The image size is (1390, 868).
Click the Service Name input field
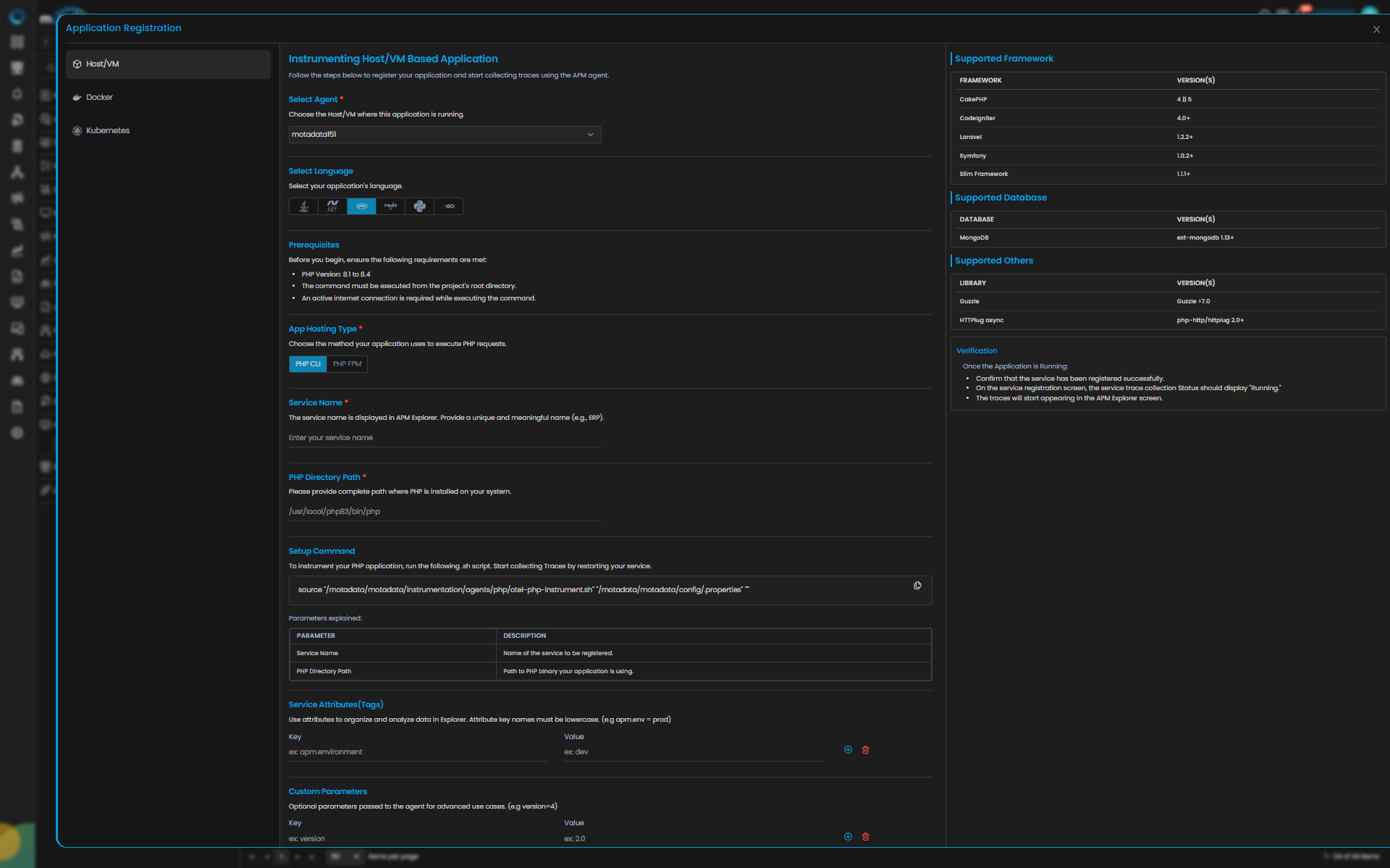click(445, 438)
